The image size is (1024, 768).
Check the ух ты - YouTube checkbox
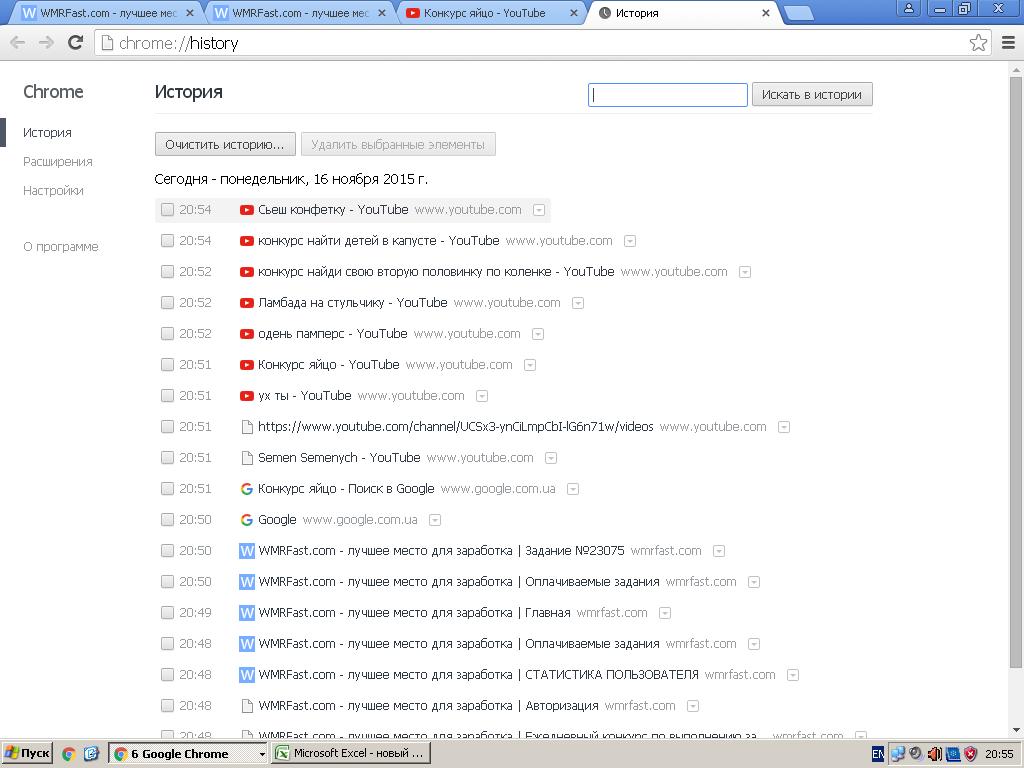point(167,396)
